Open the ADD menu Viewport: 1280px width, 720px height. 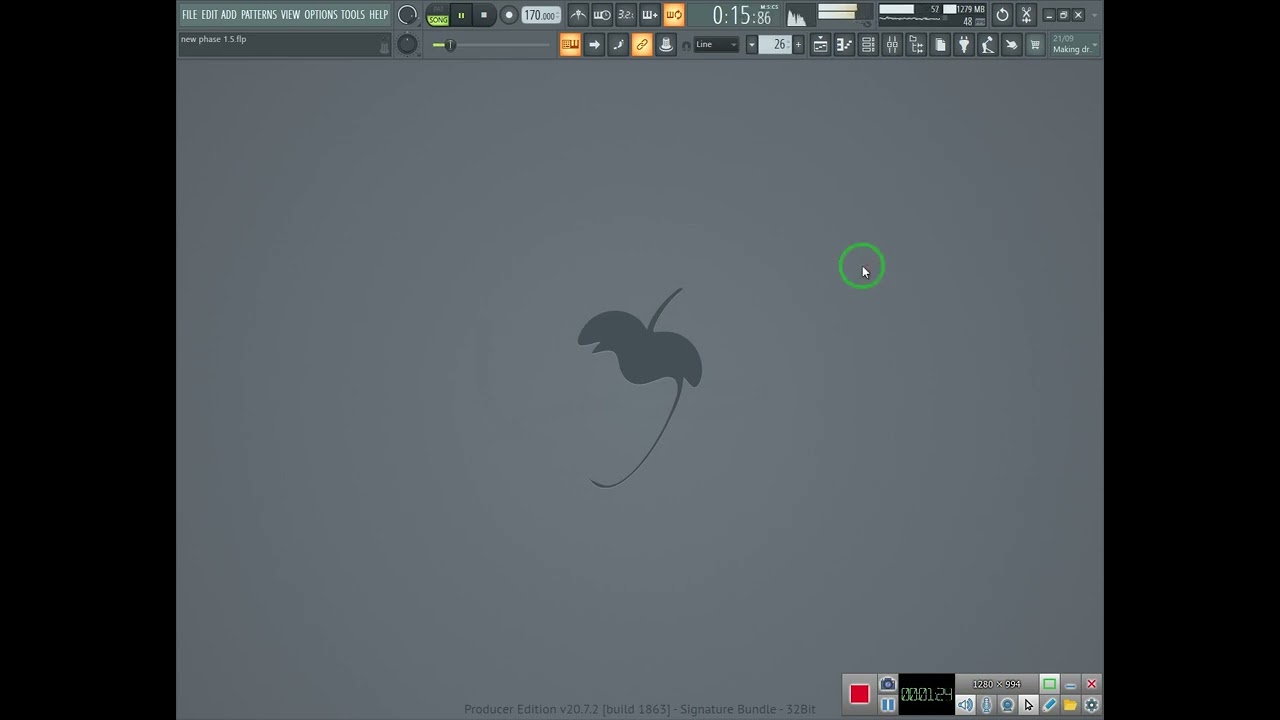tap(229, 15)
